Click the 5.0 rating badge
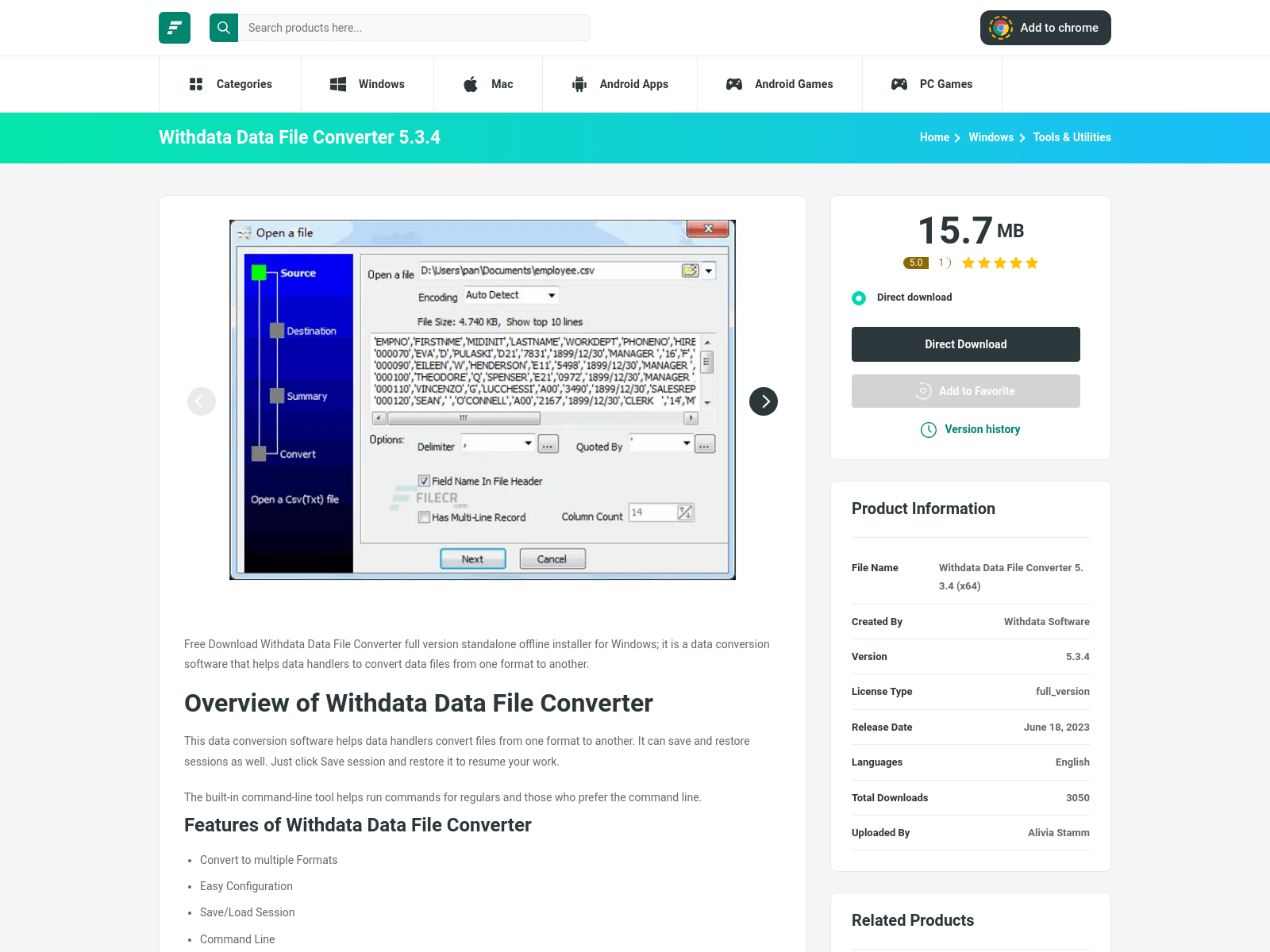 [916, 263]
